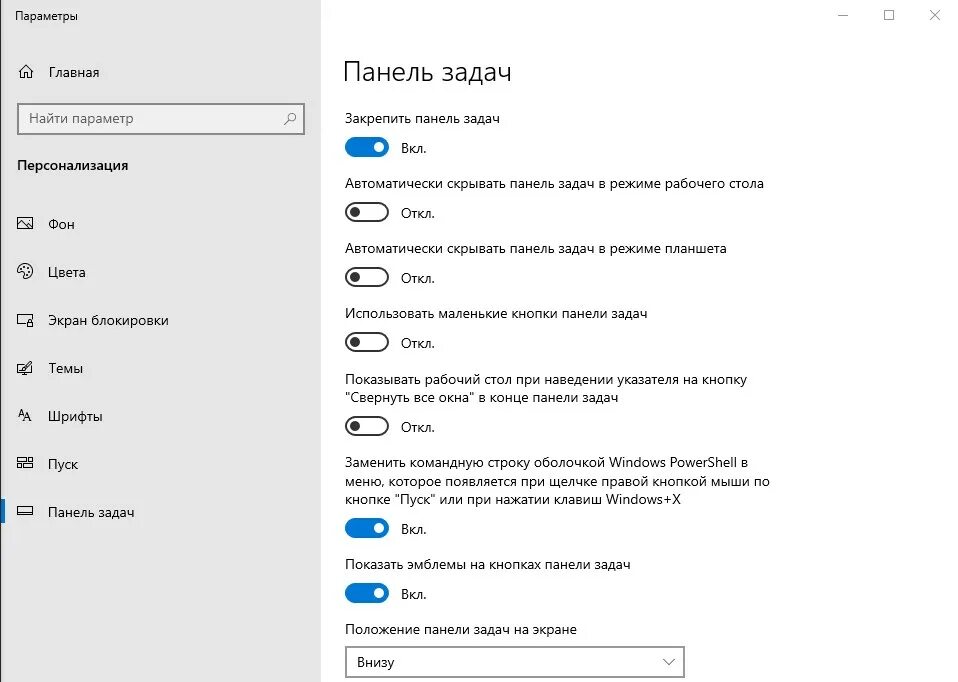Go to Экран блокировки section

(108, 320)
